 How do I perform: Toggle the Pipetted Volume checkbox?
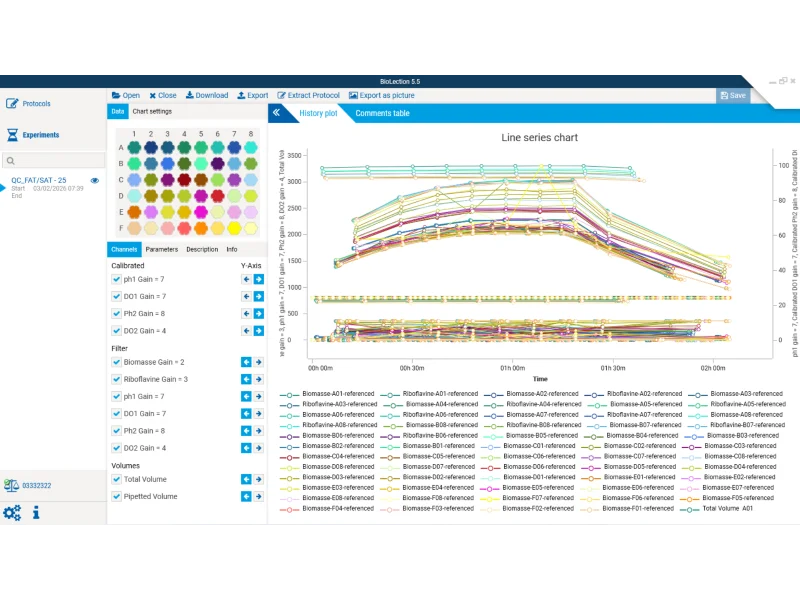pyautogui.click(x=116, y=496)
